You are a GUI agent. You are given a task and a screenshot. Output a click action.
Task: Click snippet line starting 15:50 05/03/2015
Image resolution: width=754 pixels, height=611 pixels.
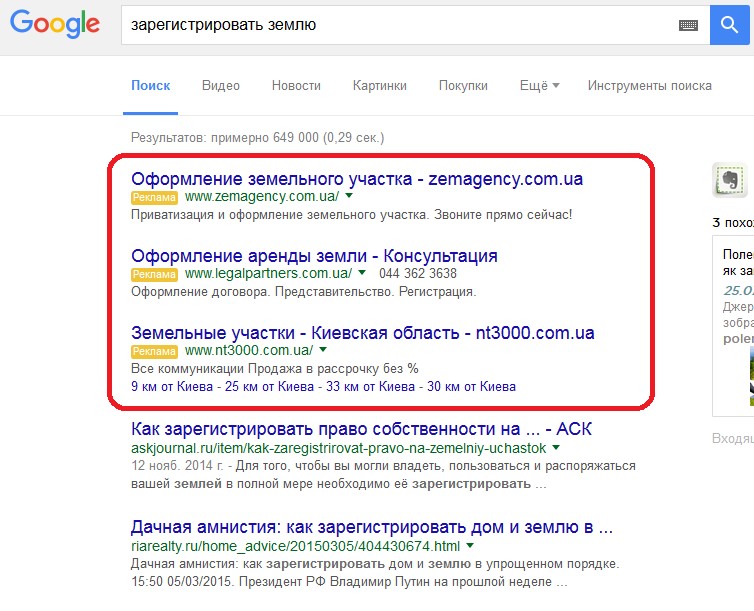click(x=349, y=582)
